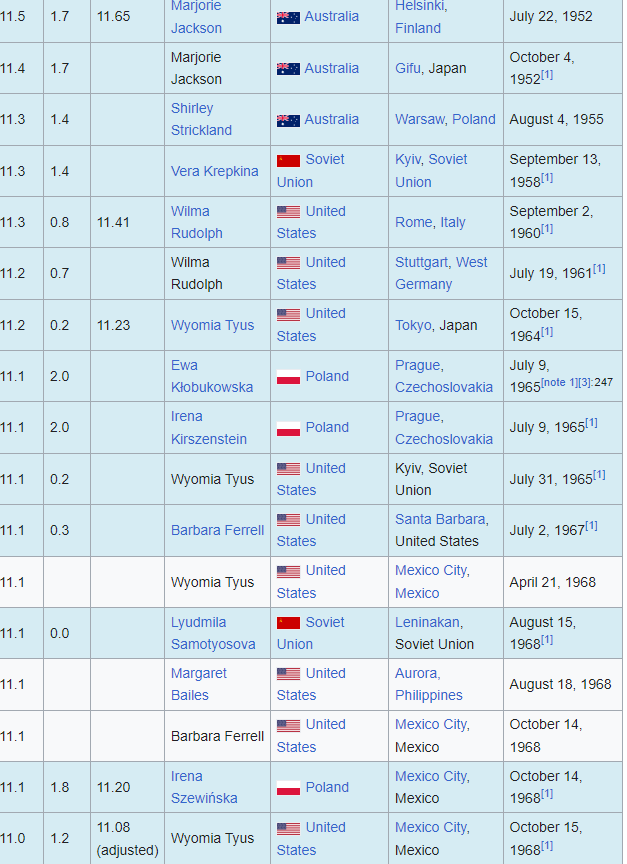Open Poland country link beside Ewa Kłobukowska

[327, 376]
